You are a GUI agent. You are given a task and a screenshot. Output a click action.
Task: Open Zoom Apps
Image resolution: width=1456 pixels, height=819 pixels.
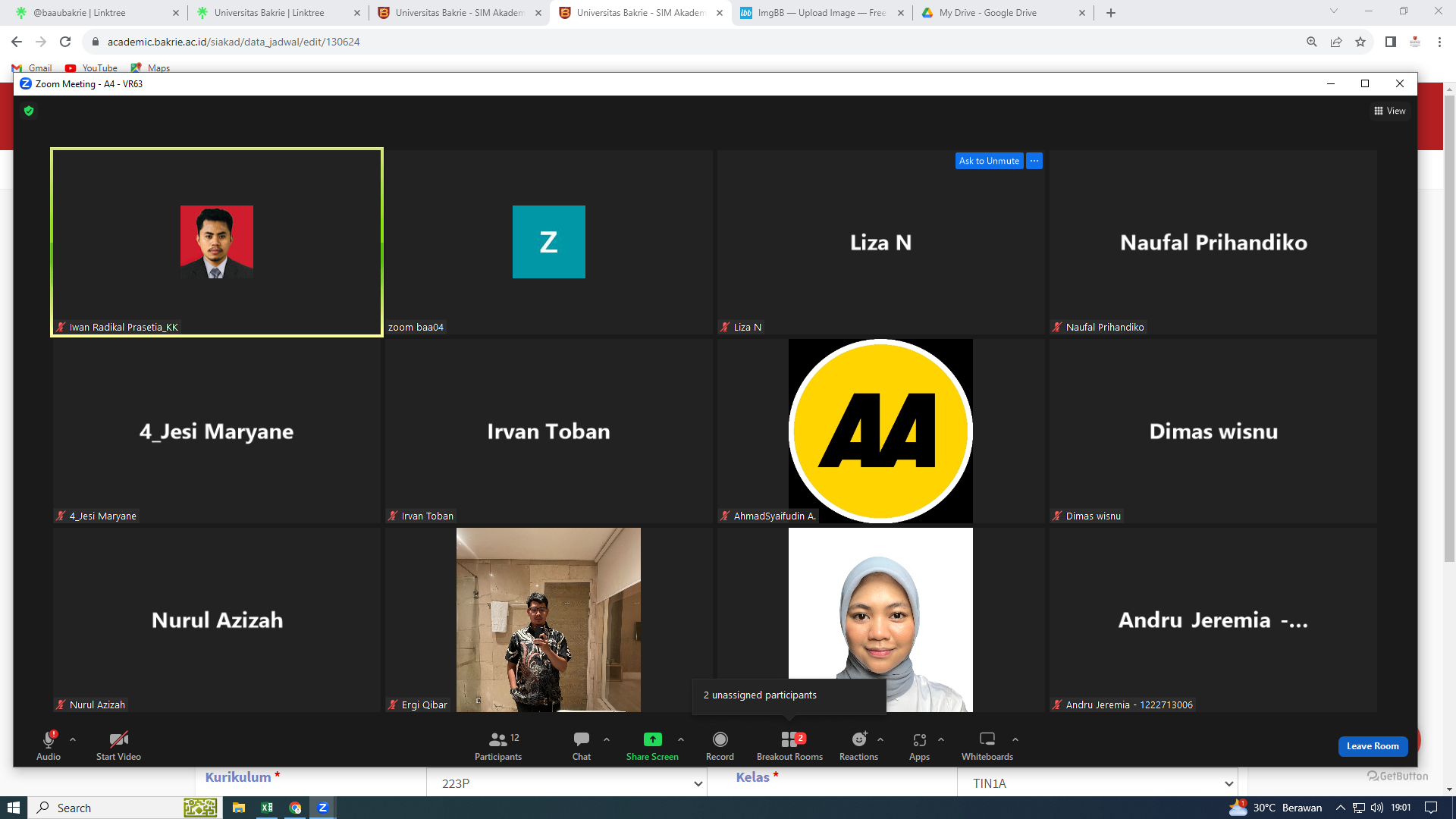point(919,745)
